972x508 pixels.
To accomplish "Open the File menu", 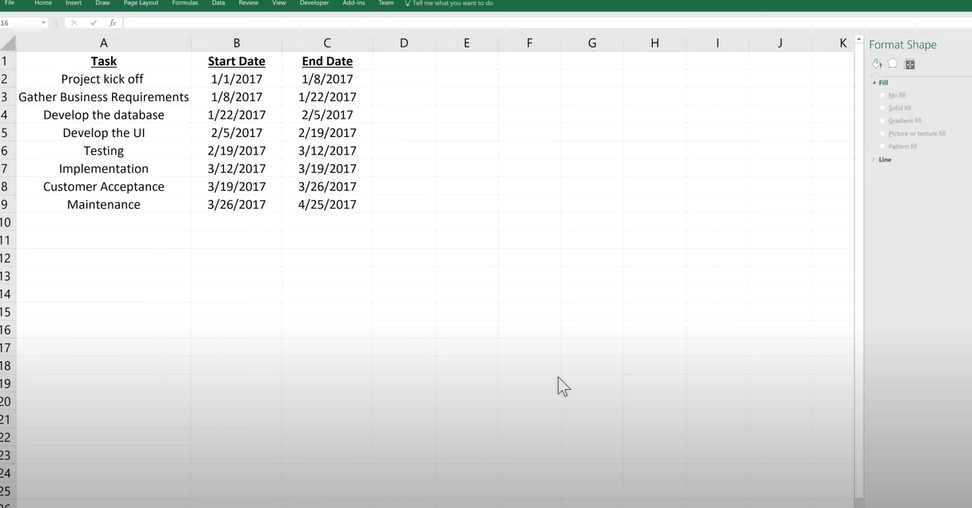I will (9, 3).
